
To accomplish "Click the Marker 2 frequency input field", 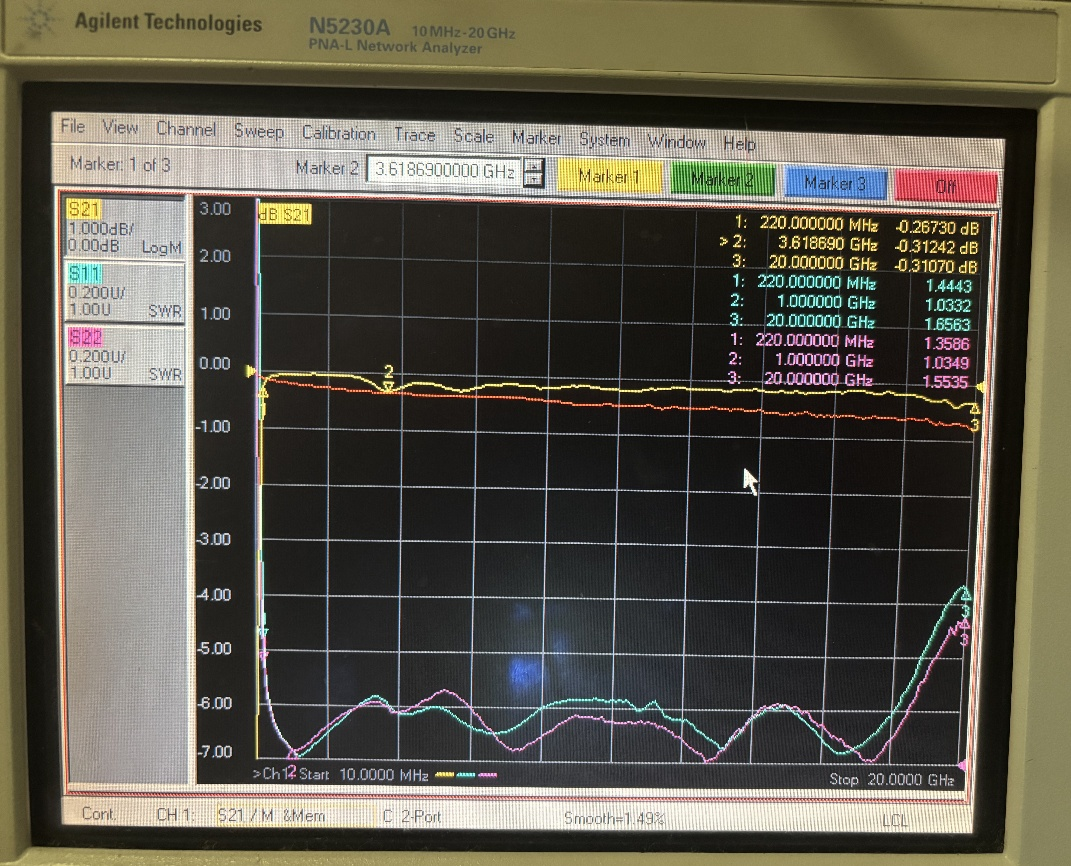I will pyautogui.click(x=444, y=171).
